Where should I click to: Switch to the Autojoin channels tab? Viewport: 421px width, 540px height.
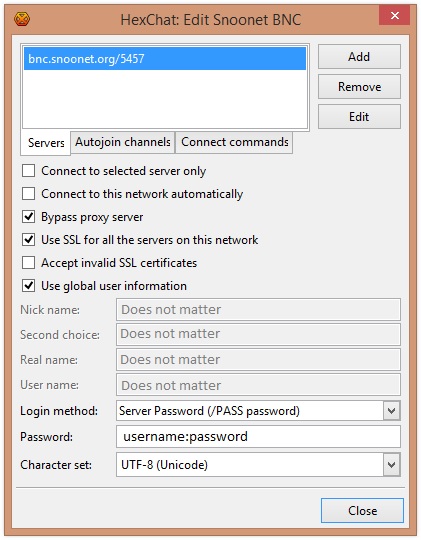[123, 142]
